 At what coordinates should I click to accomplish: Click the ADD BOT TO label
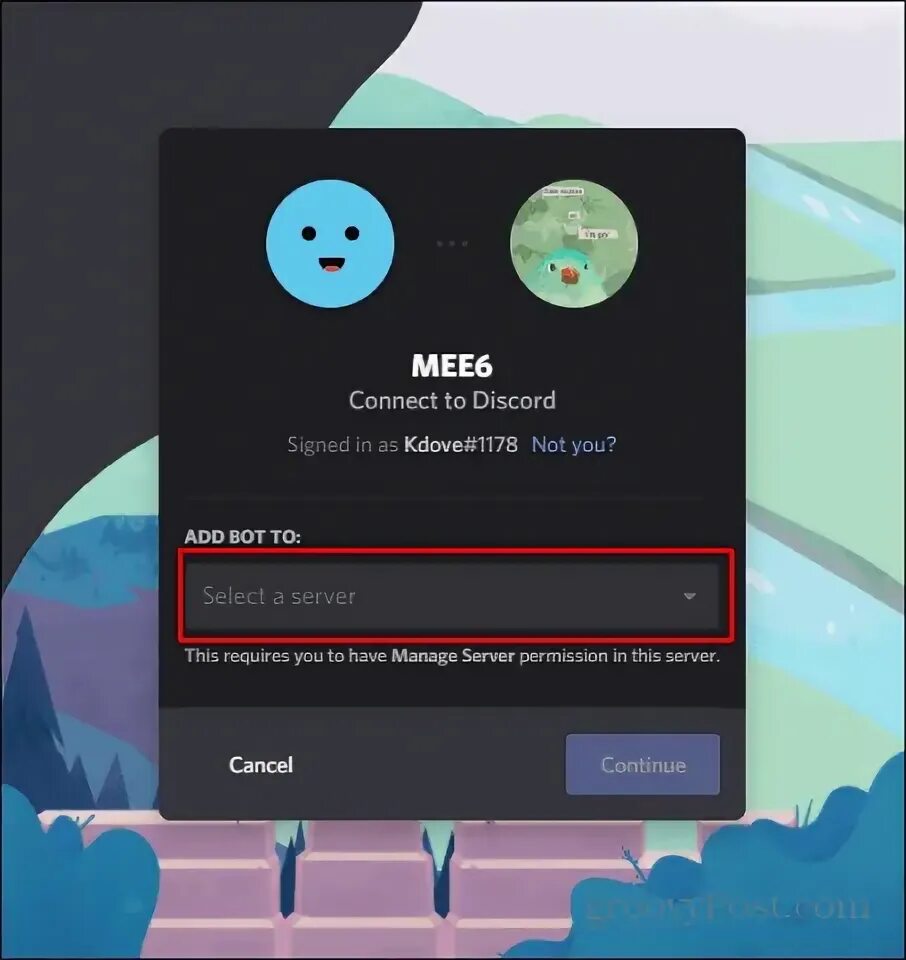tap(242, 537)
